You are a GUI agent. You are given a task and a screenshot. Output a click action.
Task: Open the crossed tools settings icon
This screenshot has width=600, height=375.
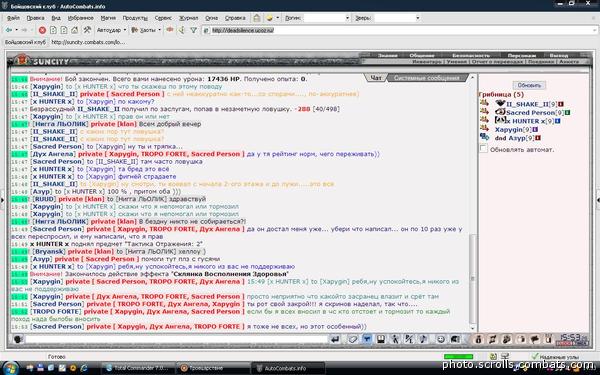(87, 30)
